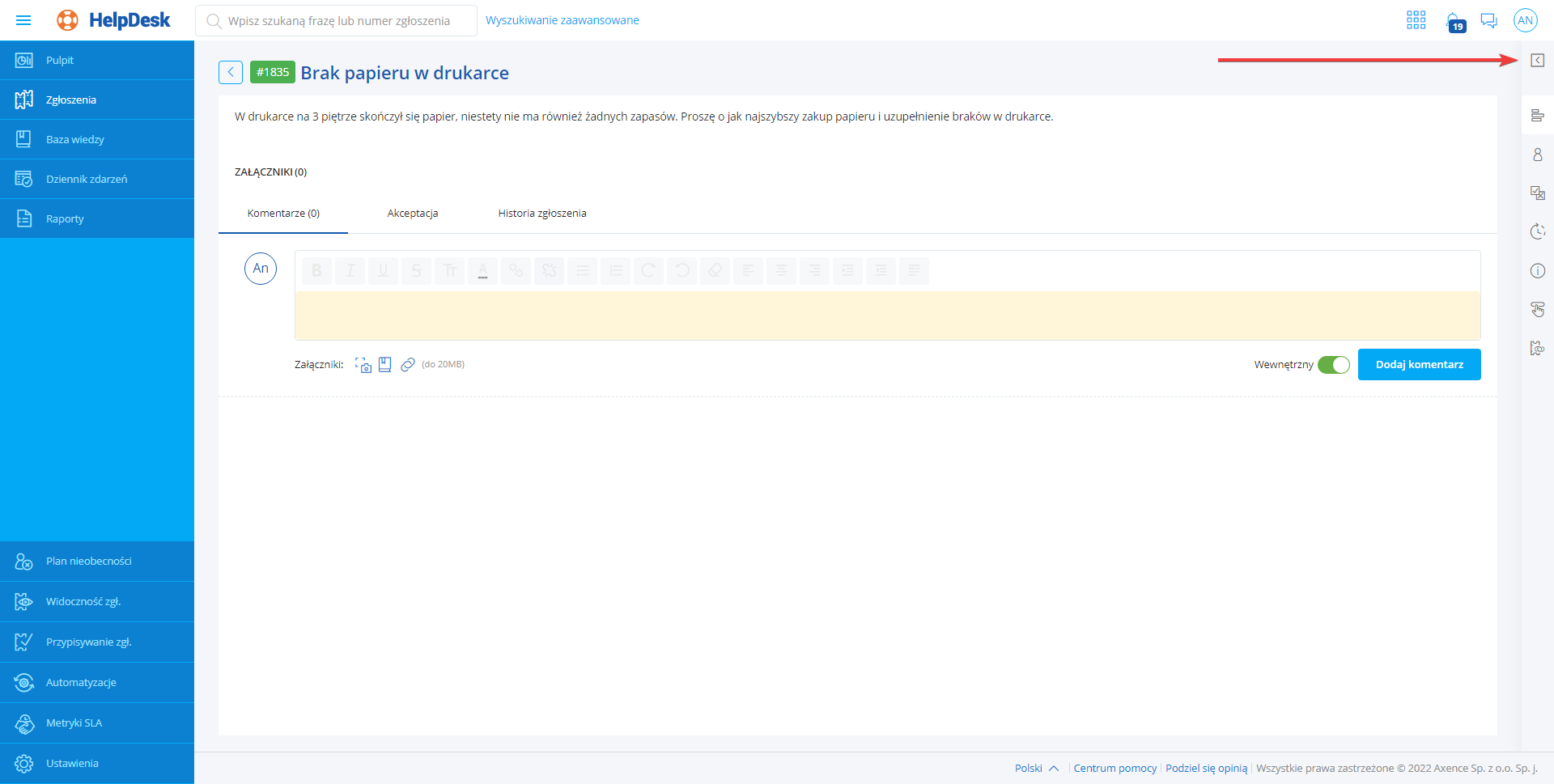Open Wyszukiwanie zaawansowane link
This screenshot has width=1554, height=784.
562,20
